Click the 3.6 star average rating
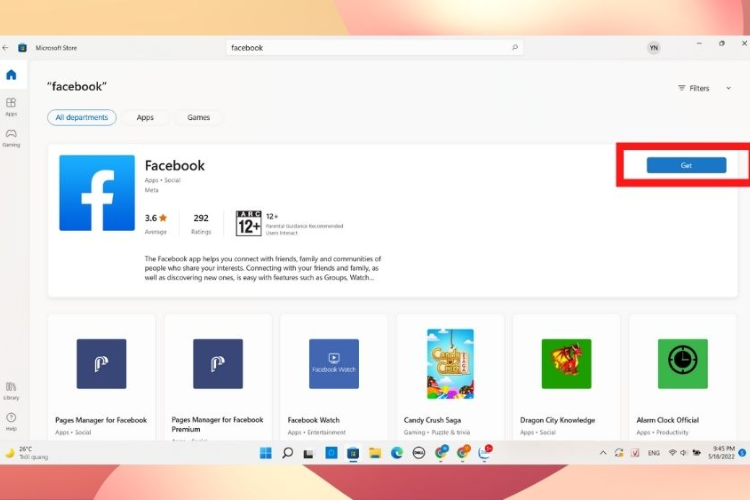 click(x=156, y=218)
